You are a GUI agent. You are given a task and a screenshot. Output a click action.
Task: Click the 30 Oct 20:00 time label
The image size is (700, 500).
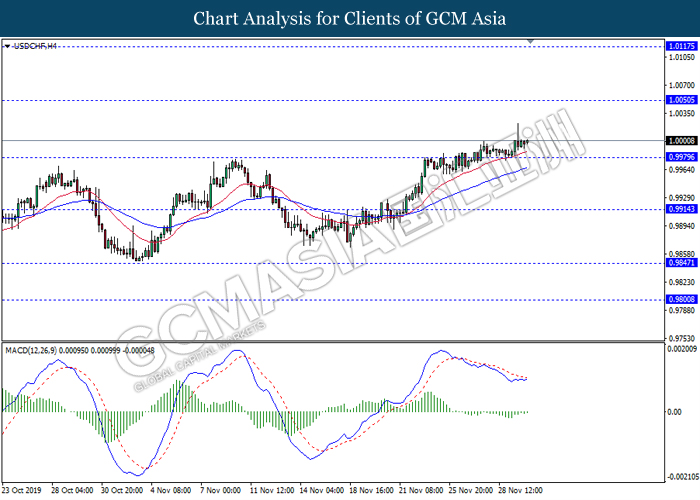pos(121,490)
